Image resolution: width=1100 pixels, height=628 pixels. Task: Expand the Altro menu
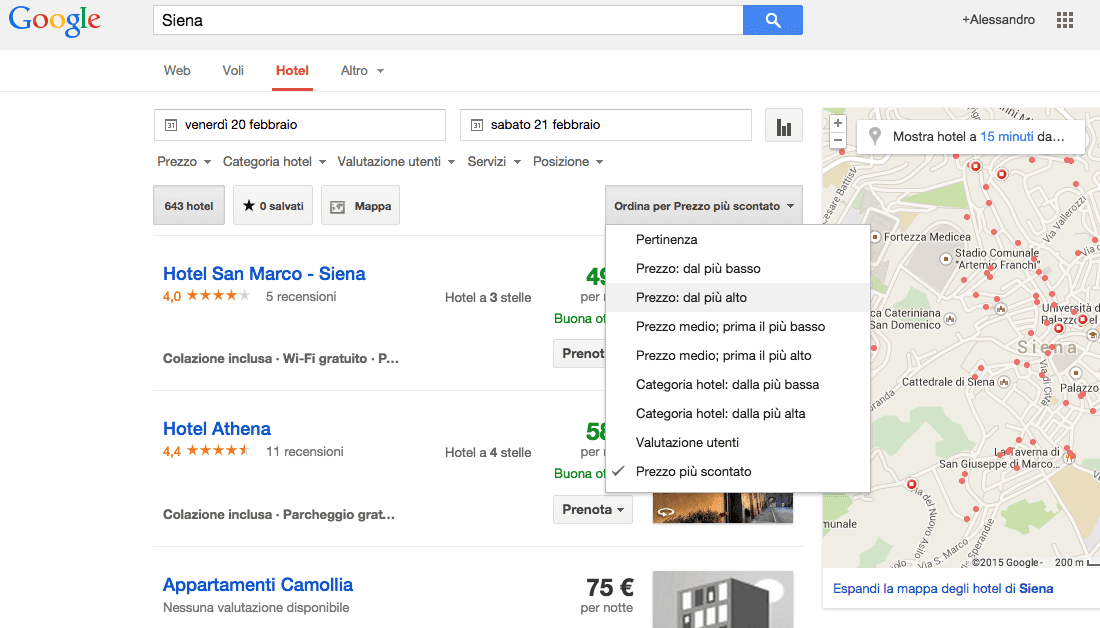(x=362, y=70)
